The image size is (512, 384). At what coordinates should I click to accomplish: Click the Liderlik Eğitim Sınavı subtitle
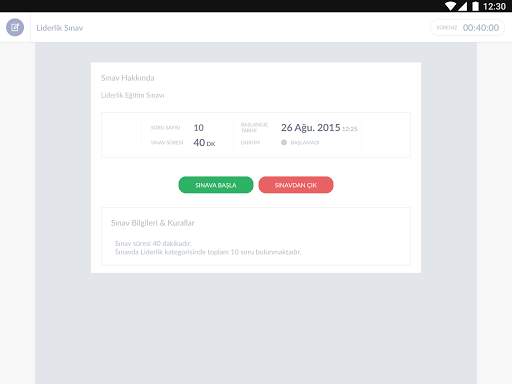click(132, 95)
